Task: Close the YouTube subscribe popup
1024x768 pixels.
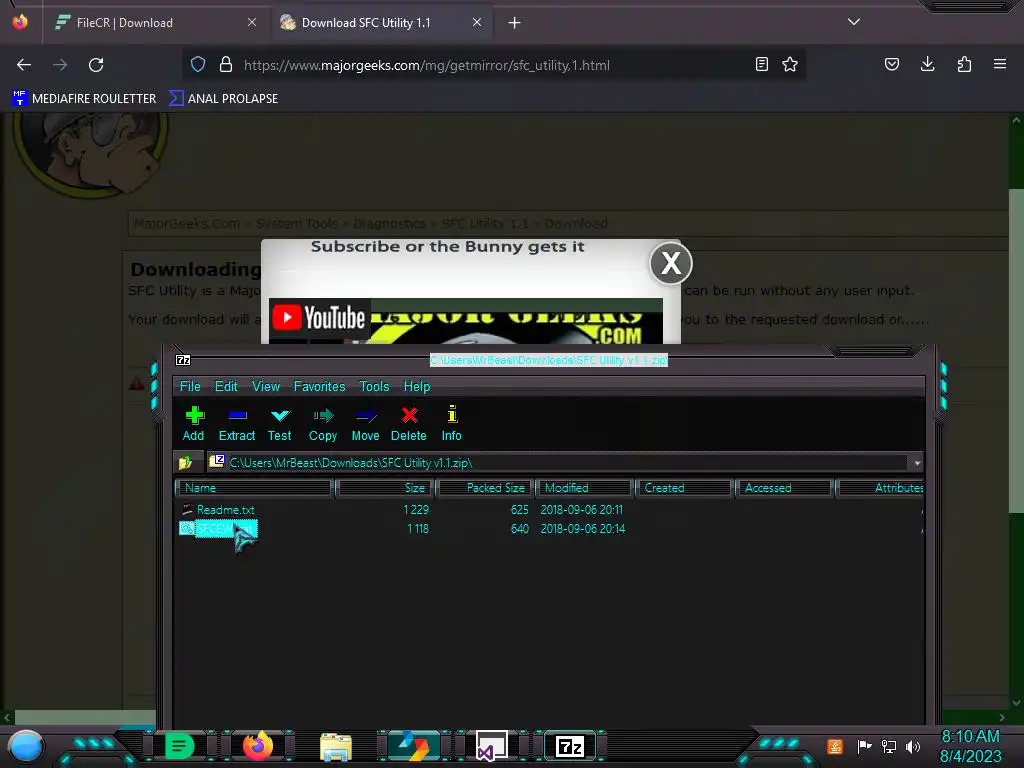Action: click(x=671, y=263)
